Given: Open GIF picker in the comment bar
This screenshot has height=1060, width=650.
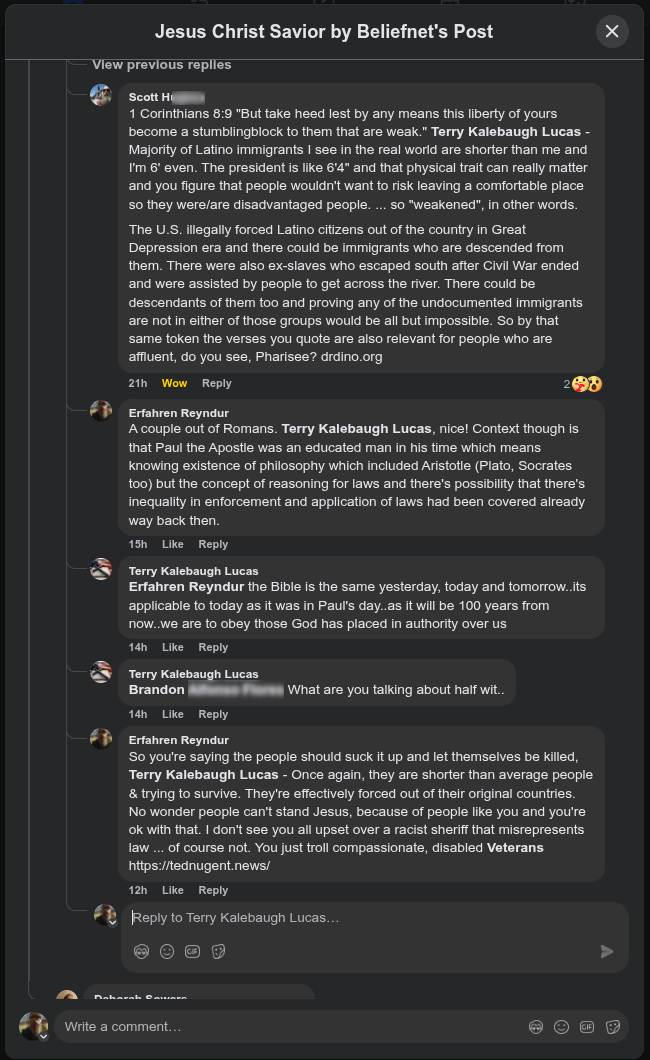Looking at the screenshot, I should [x=587, y=1027].
